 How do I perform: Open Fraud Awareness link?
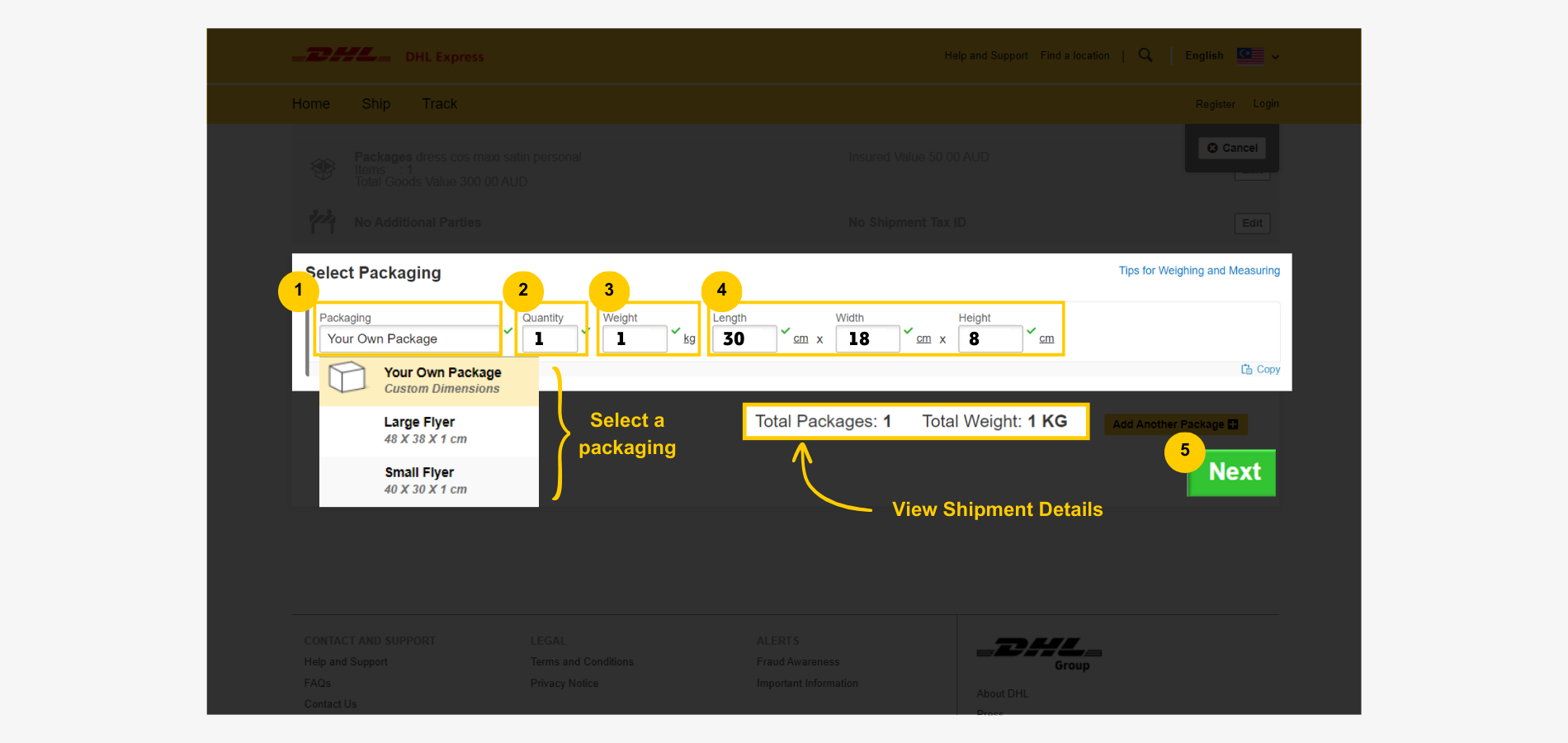tap(798, 662)
